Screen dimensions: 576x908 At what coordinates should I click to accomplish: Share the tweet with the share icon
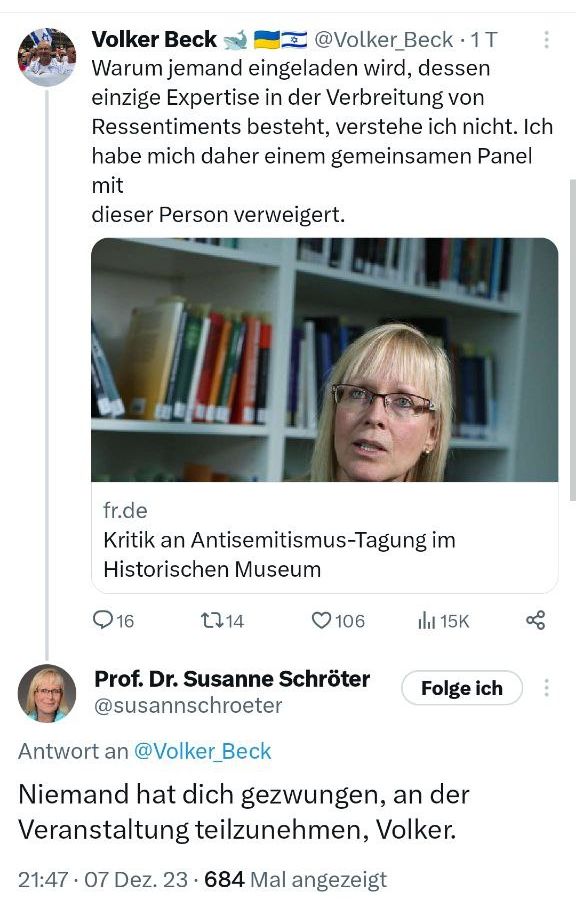(x=535, y=620)
